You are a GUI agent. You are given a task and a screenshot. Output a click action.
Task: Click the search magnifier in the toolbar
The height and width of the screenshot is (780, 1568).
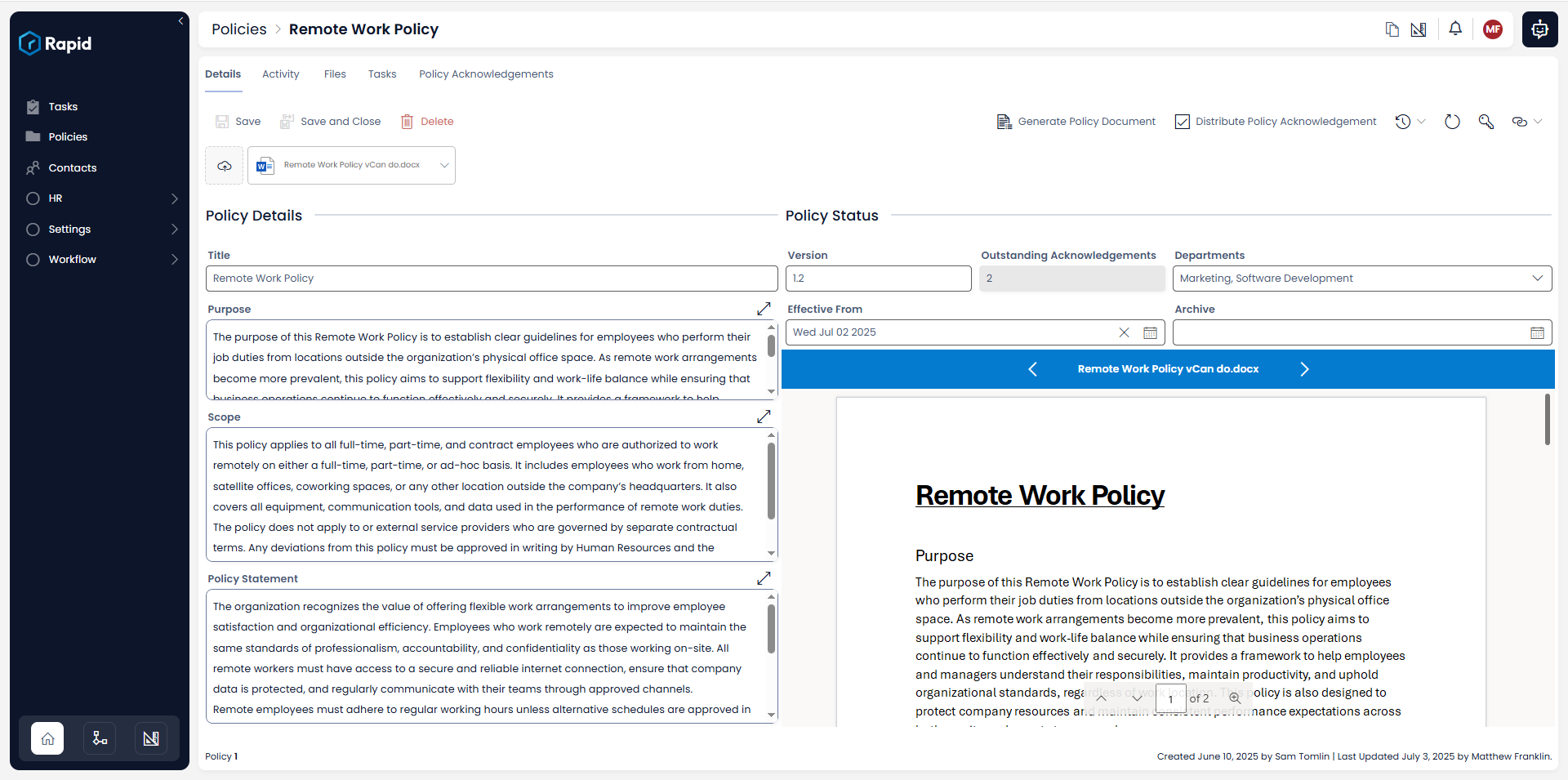pos(1486,122)
